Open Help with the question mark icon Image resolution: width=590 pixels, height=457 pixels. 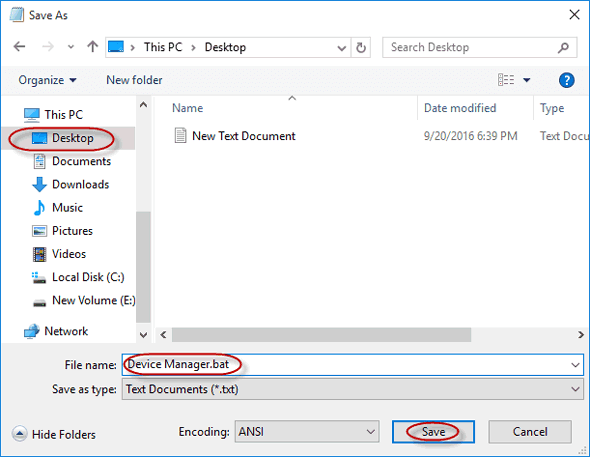point(566,80)
